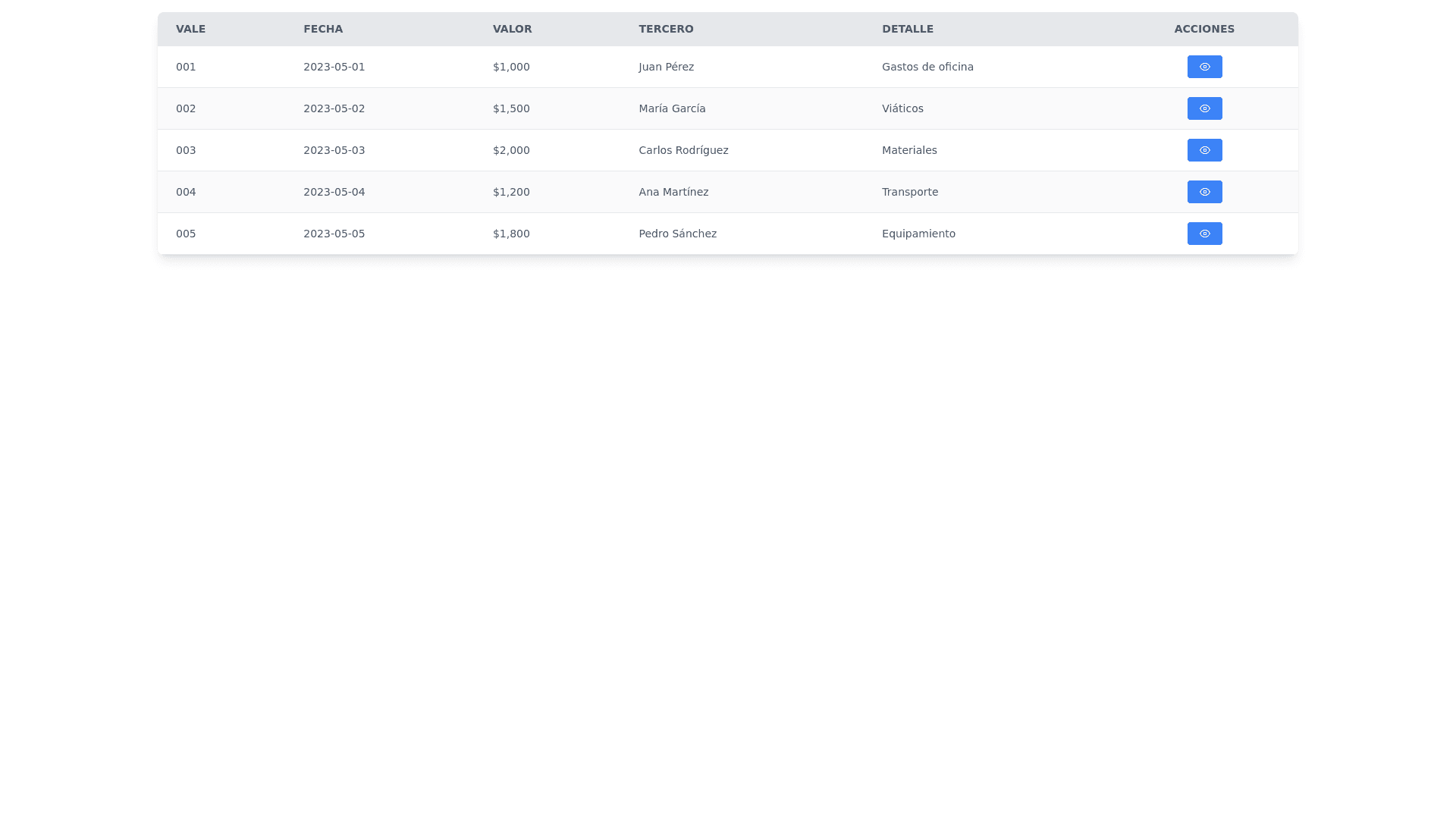Click the Carlos Rodríguez cell
The height and width of the screenshot is (819, 1456).
[x=683, y=150]
